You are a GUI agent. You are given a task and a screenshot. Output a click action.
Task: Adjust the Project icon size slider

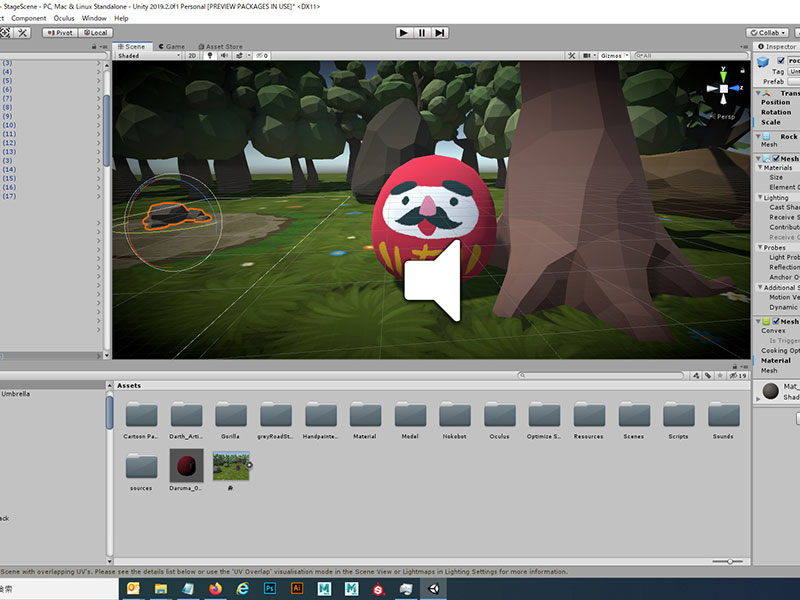tap(728, 561)
